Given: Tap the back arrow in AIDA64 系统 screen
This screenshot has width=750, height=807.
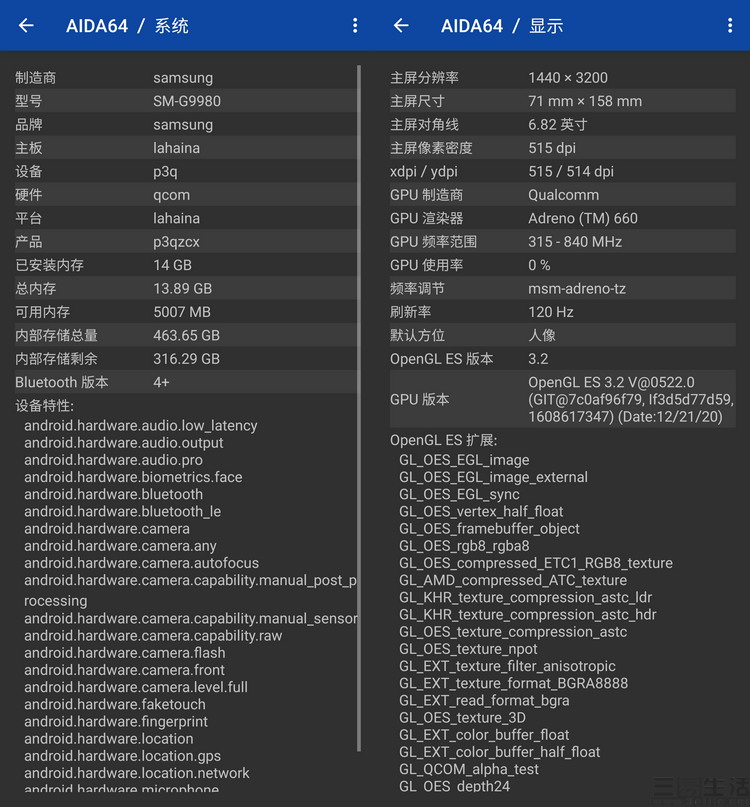Looking at the screenshot, I should click(x=26, y=25).
